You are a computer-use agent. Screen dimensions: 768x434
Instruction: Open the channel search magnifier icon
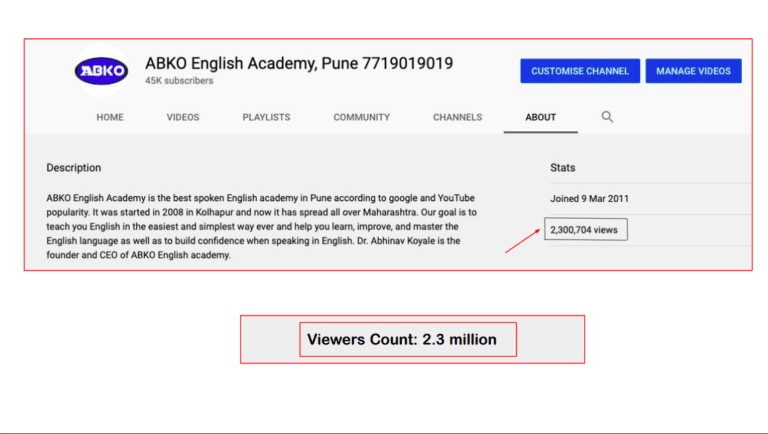click(x=607, y=117)
